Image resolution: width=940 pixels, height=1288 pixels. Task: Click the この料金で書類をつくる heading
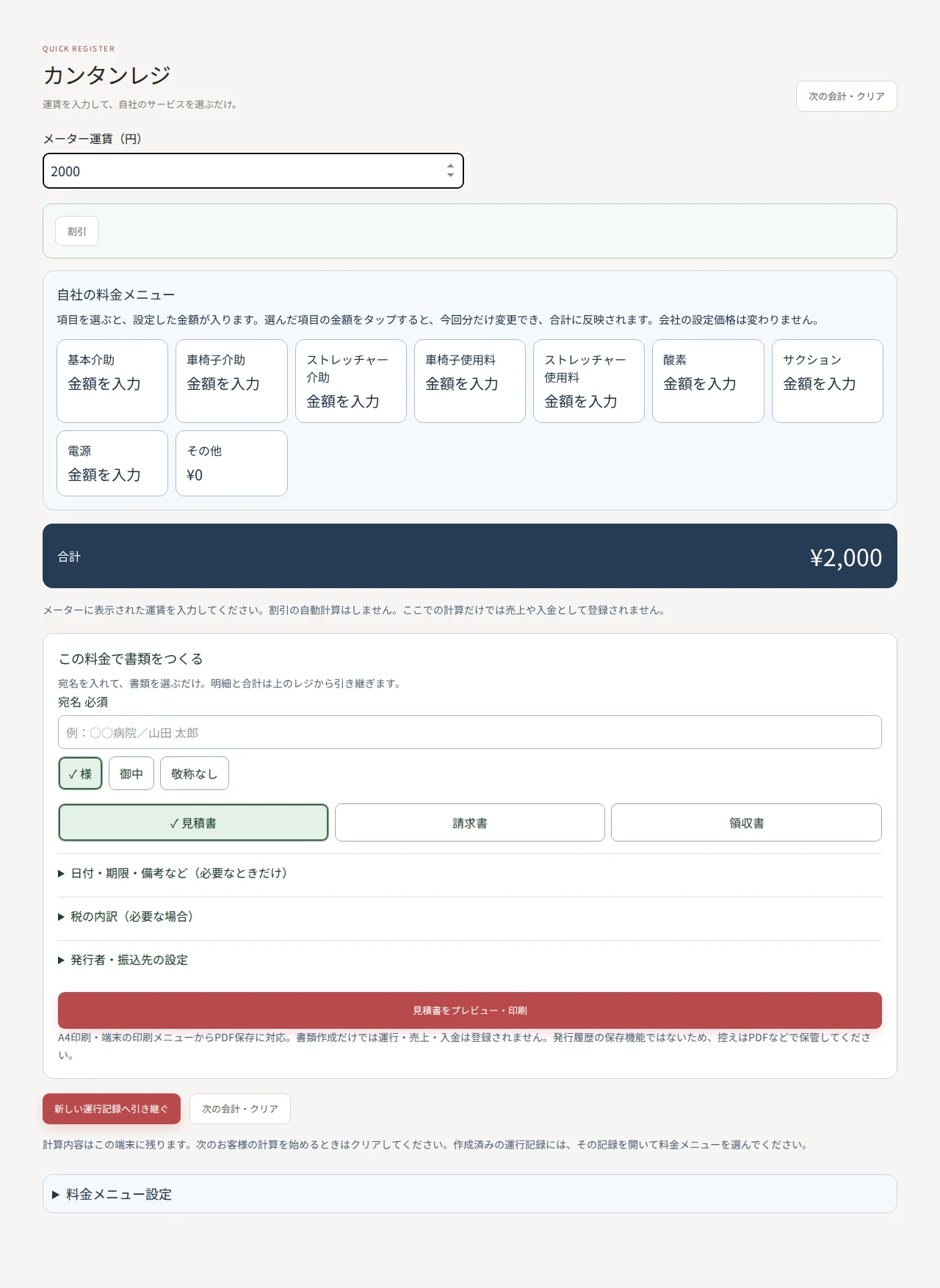(x=131, y=659)
